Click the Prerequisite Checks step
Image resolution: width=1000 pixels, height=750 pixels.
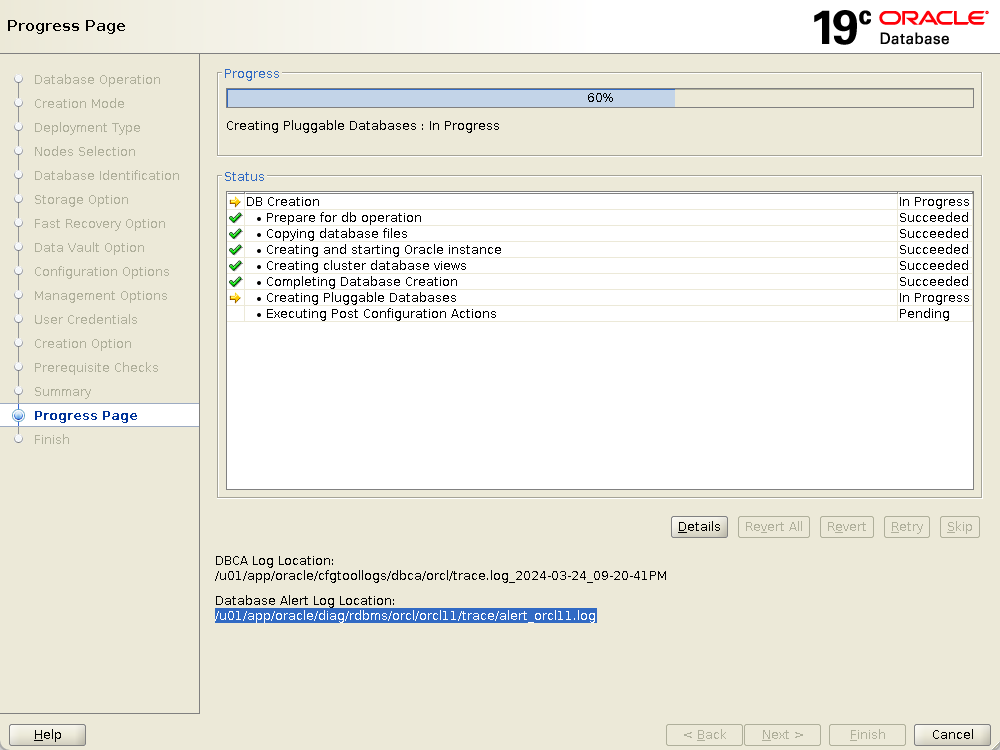pyautogui.click(x=95, y=368)
